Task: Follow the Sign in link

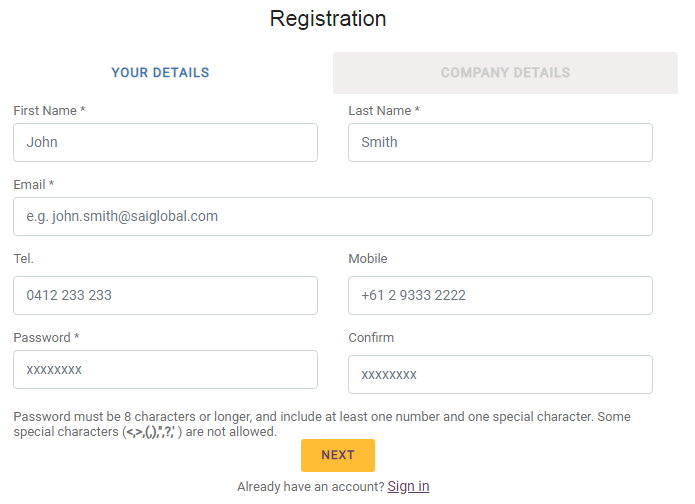Action: 408,487
